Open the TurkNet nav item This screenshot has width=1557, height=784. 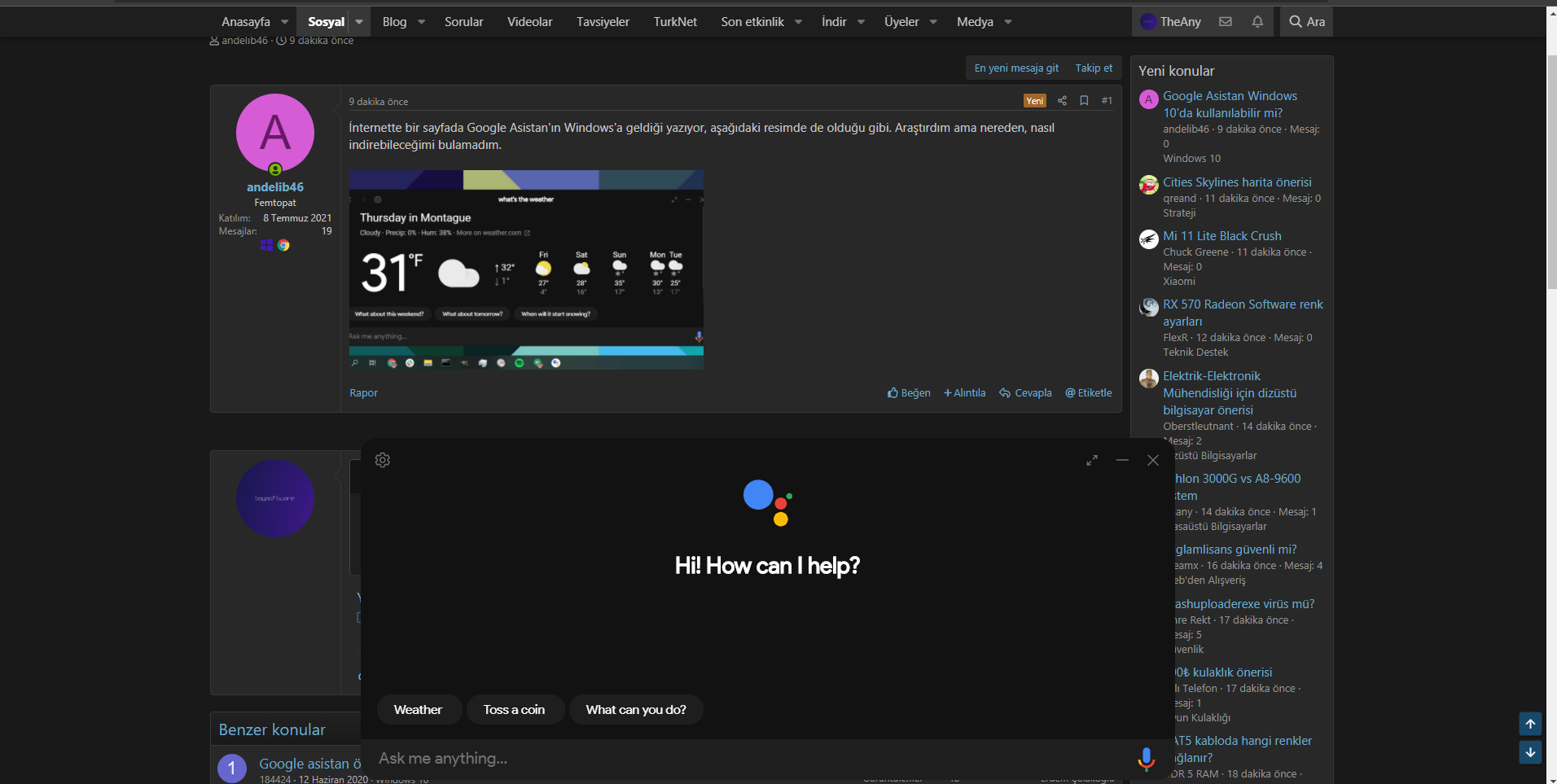click(675, 22)
